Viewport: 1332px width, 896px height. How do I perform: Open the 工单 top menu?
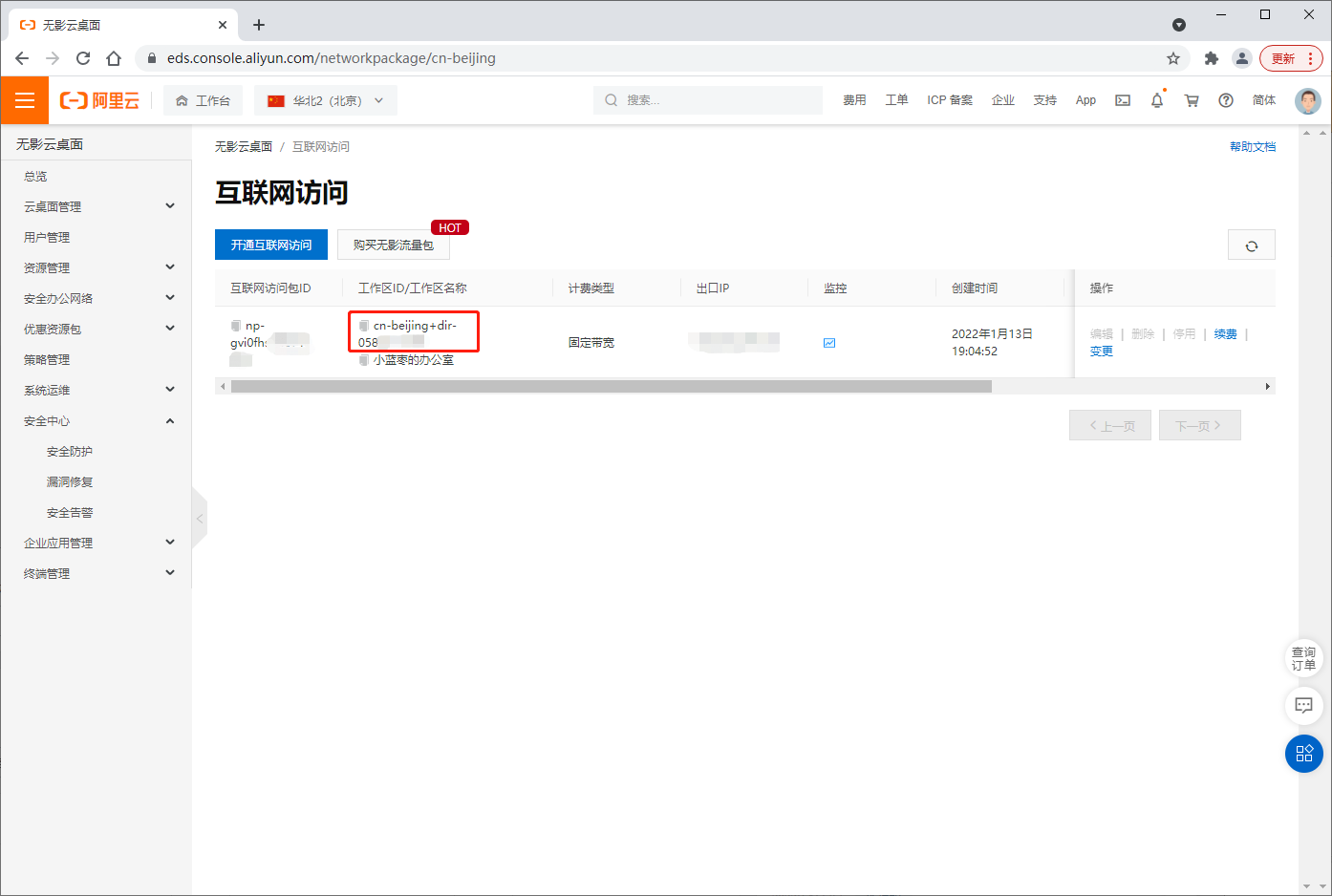(896, 100)
